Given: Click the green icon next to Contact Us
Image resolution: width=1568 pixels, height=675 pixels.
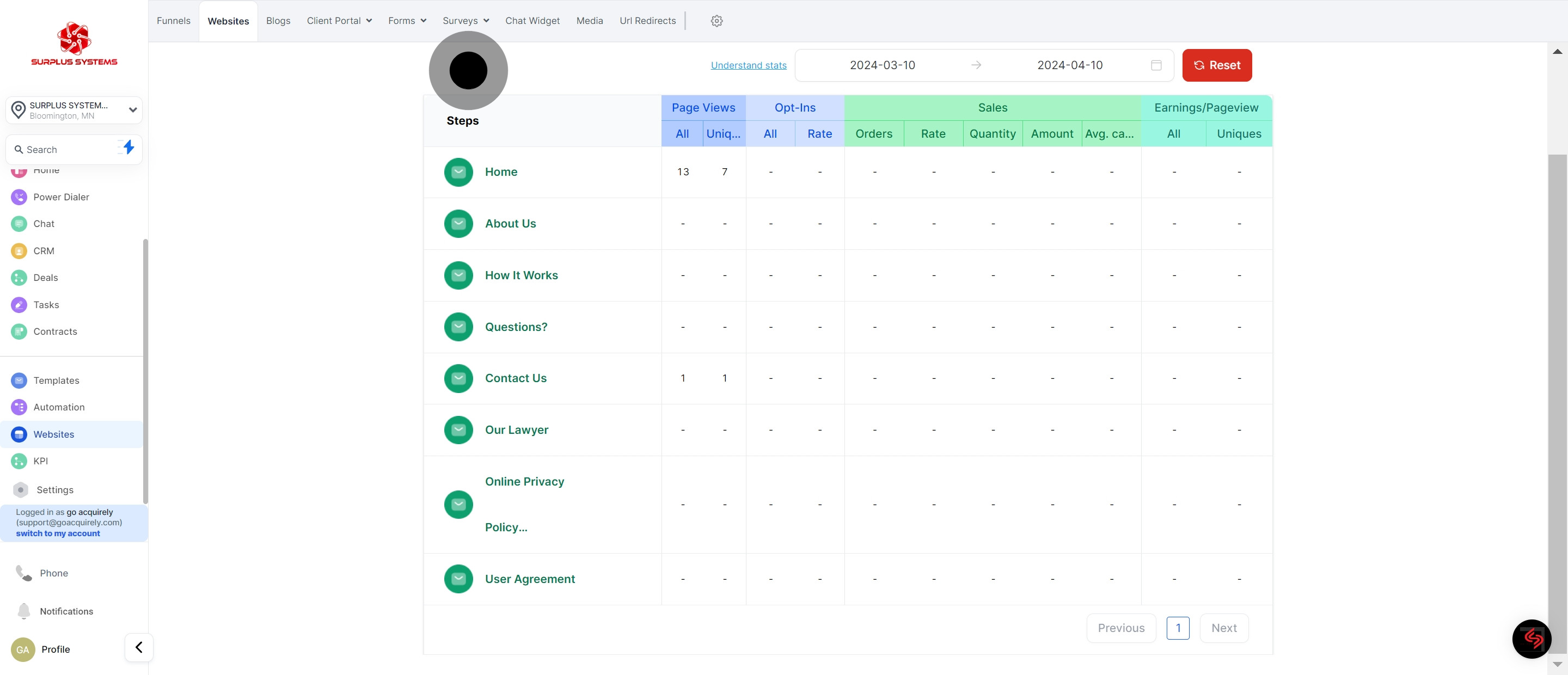Looking at the screenshot, I should [458, 378].
